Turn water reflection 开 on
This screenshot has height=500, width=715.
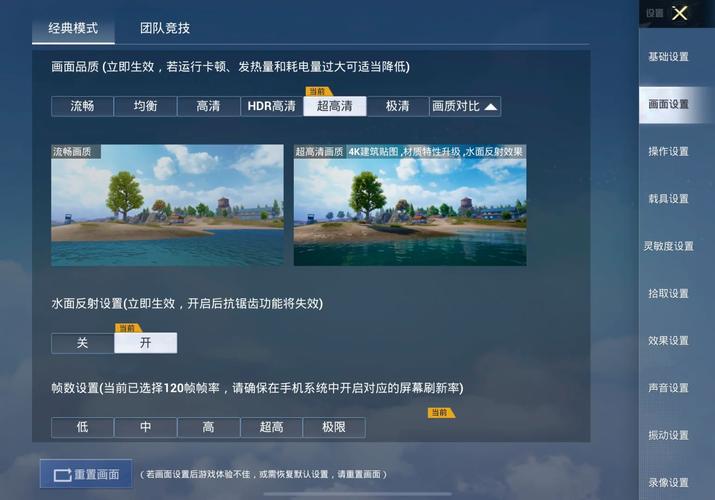pos(145,343)
